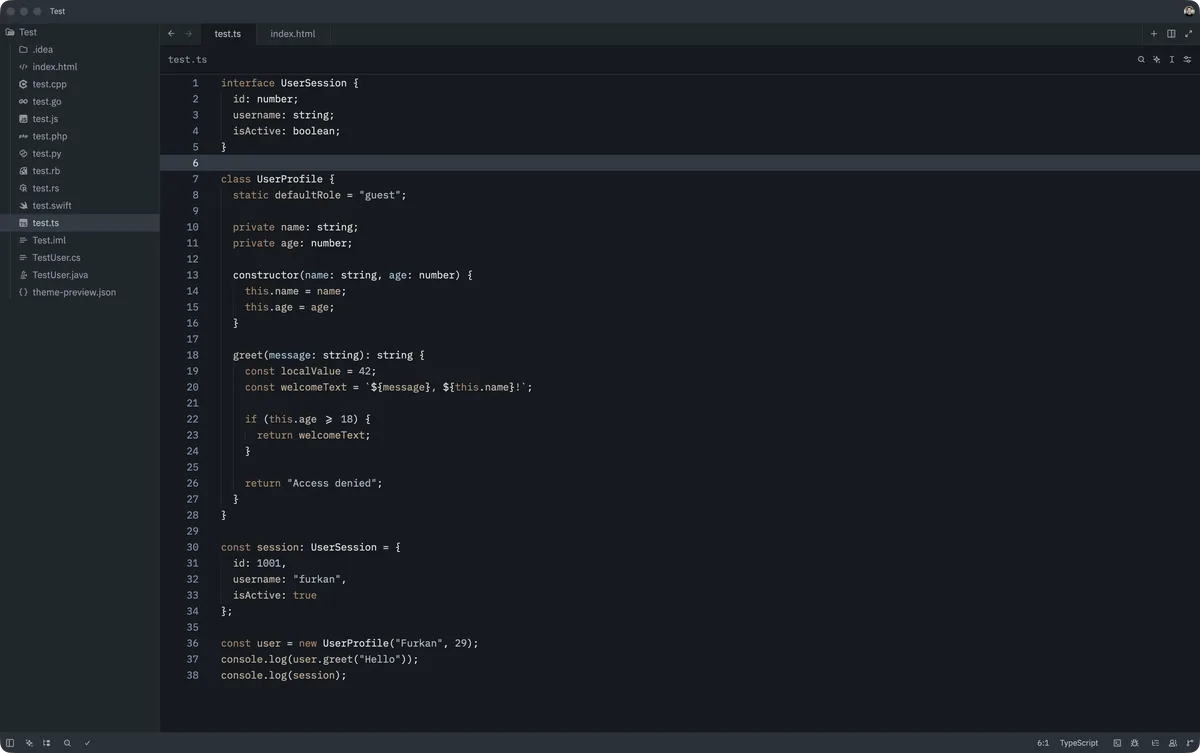Viewport: 1200px width, 753px height.
Task: Open the outline panel icon at right of status bar
Action: (x=1155, y=743)
